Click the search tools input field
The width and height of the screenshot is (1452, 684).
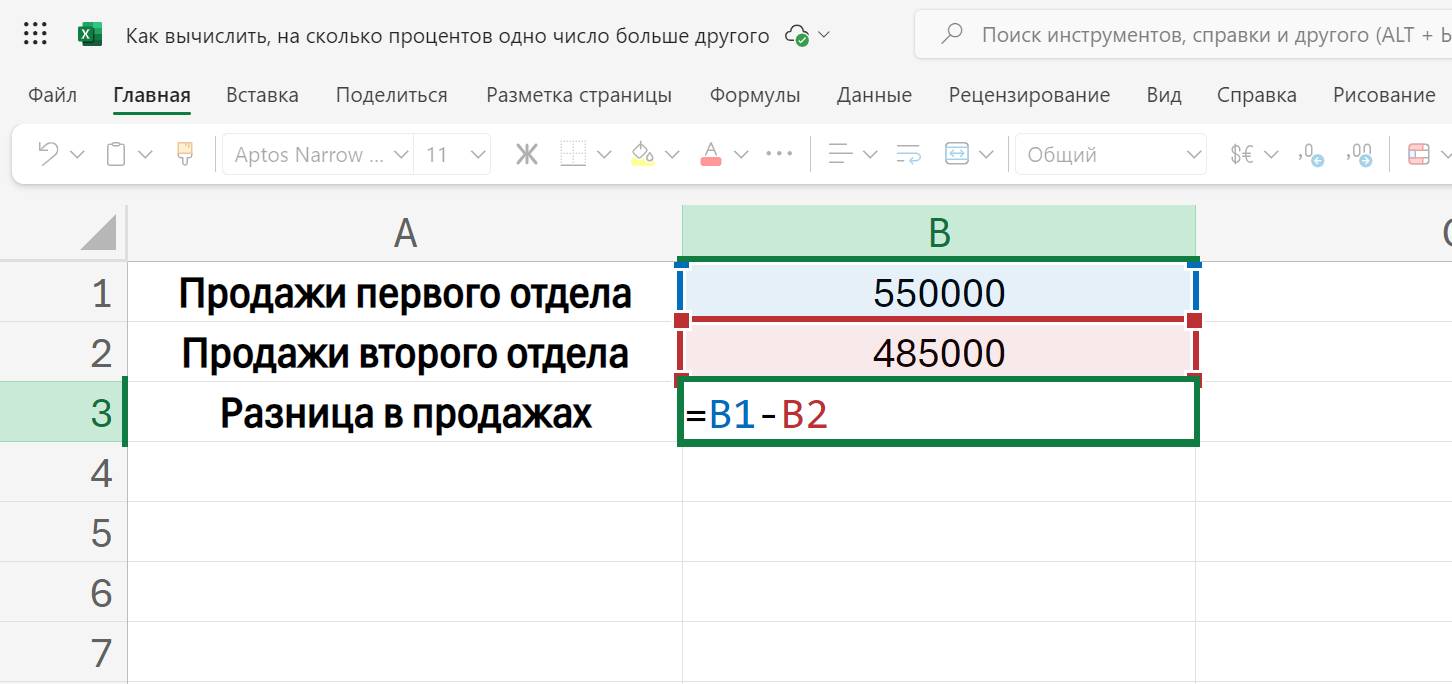tap(1150, 33)
